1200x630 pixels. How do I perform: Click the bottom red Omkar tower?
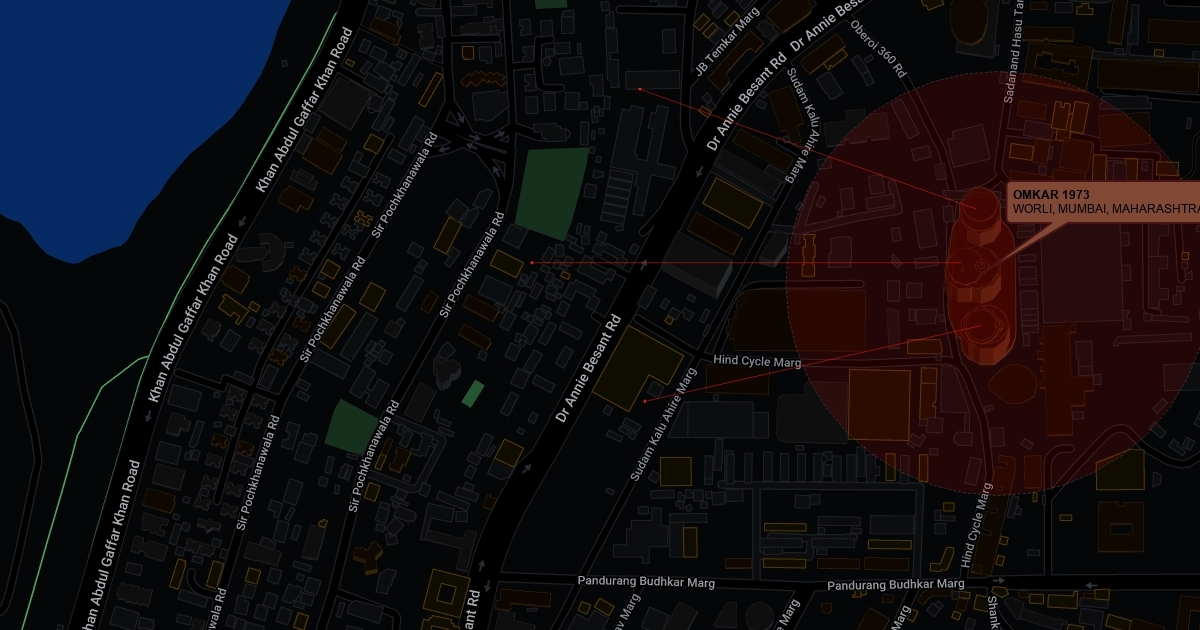click(x=984, y=328)
